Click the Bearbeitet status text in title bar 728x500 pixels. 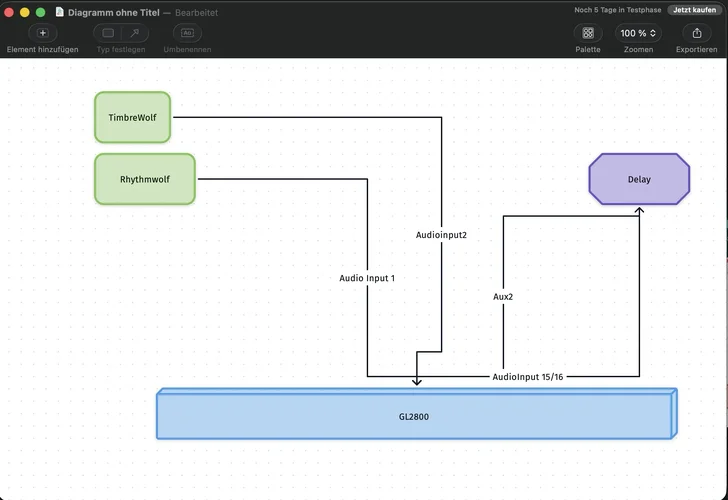[x=197, y=12]
